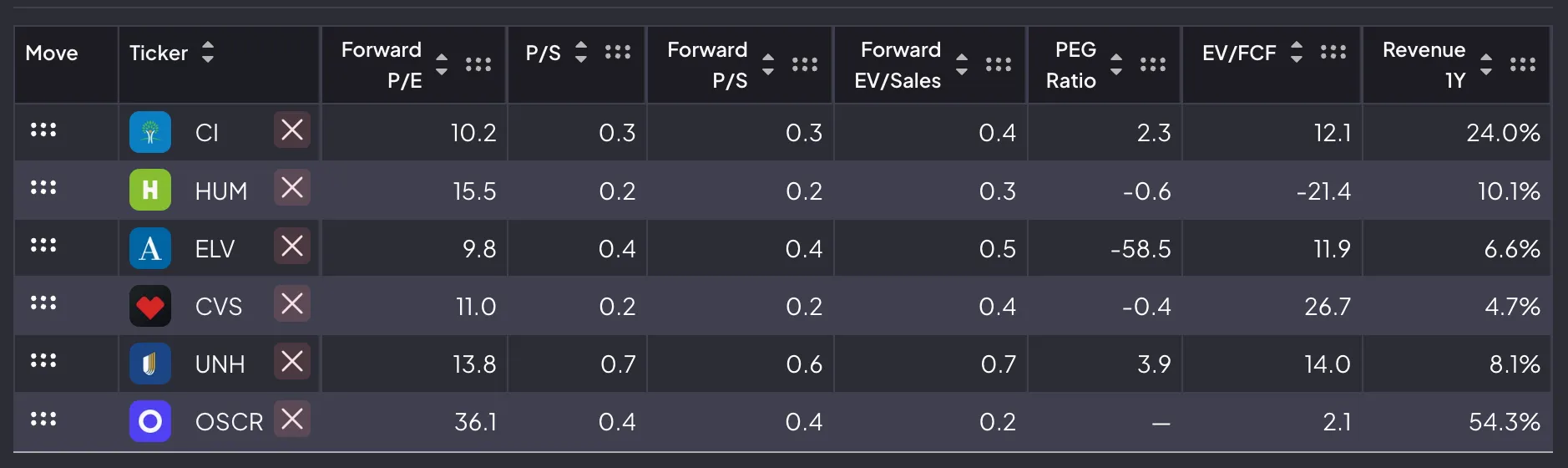
Task: Click the UNH ticker symbol
Action: click(220, 364)
